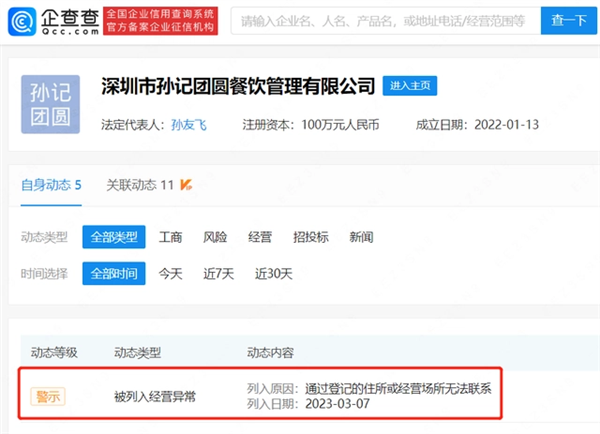Open legal representative 孙友飞 link
Image resolution: width=600 pixels, height=434 pixels.
[x=189, y=125]
